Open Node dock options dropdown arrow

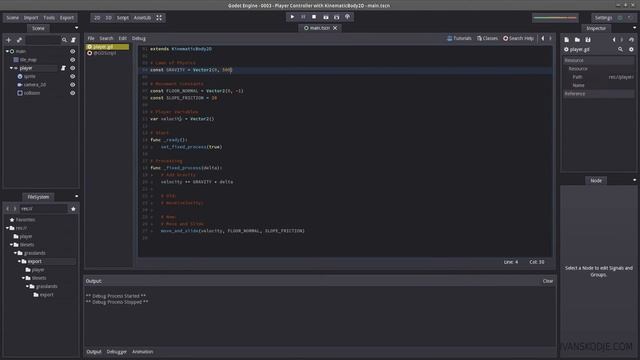tap(634, 180)
